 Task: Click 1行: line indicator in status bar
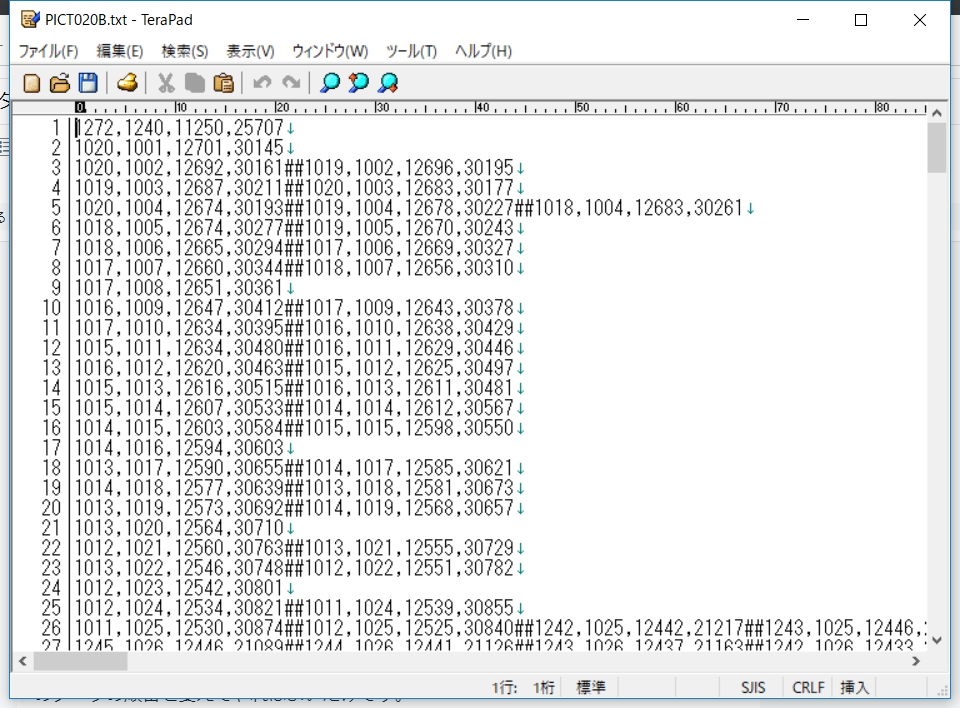coord(504,687)
